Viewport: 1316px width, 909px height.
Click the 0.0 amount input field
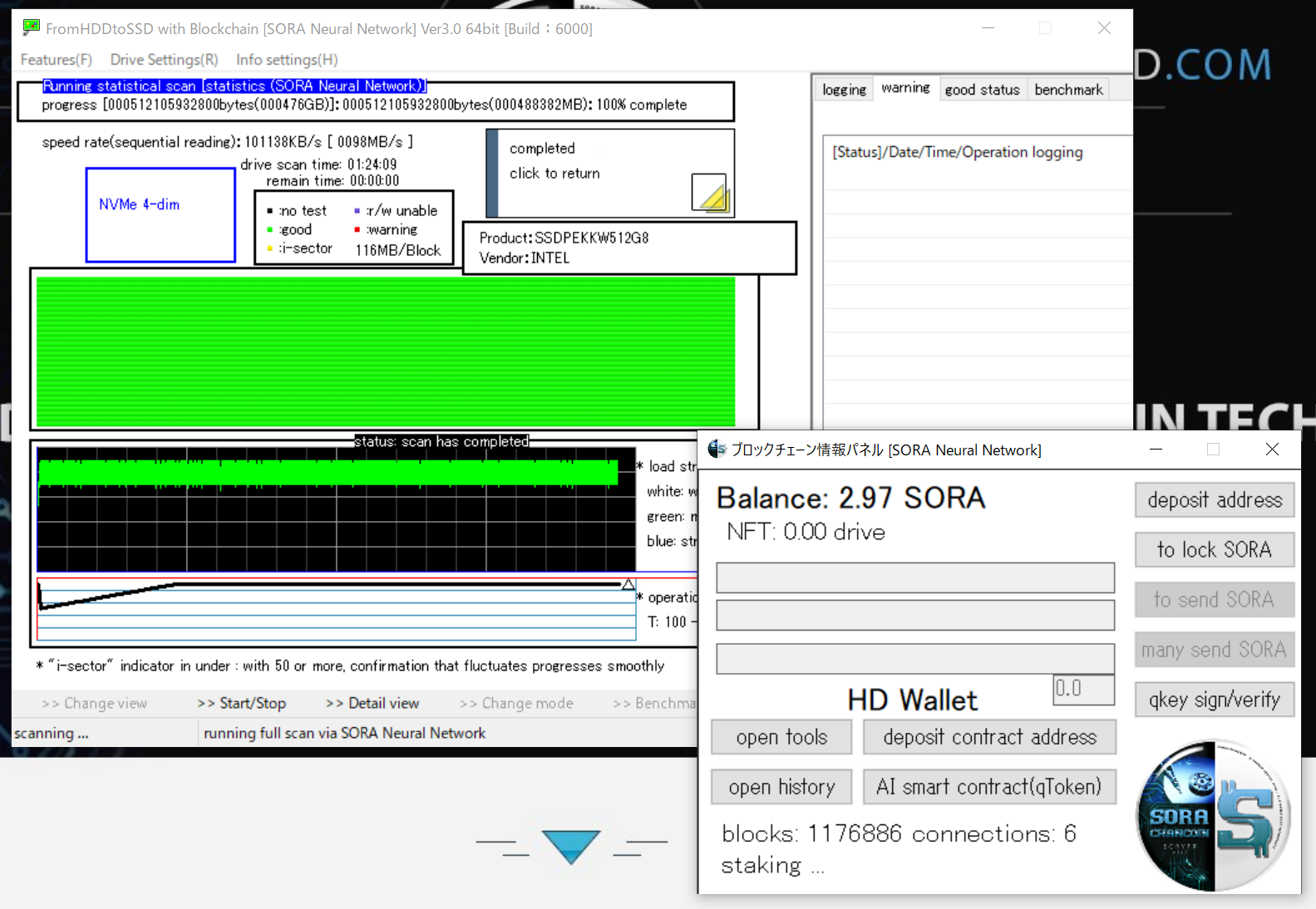1083,689
